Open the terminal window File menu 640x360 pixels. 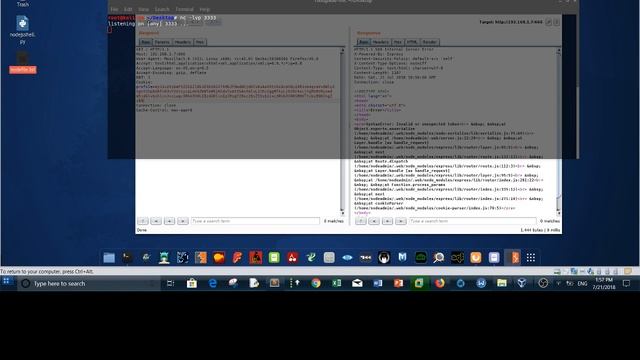pos(114,9)
